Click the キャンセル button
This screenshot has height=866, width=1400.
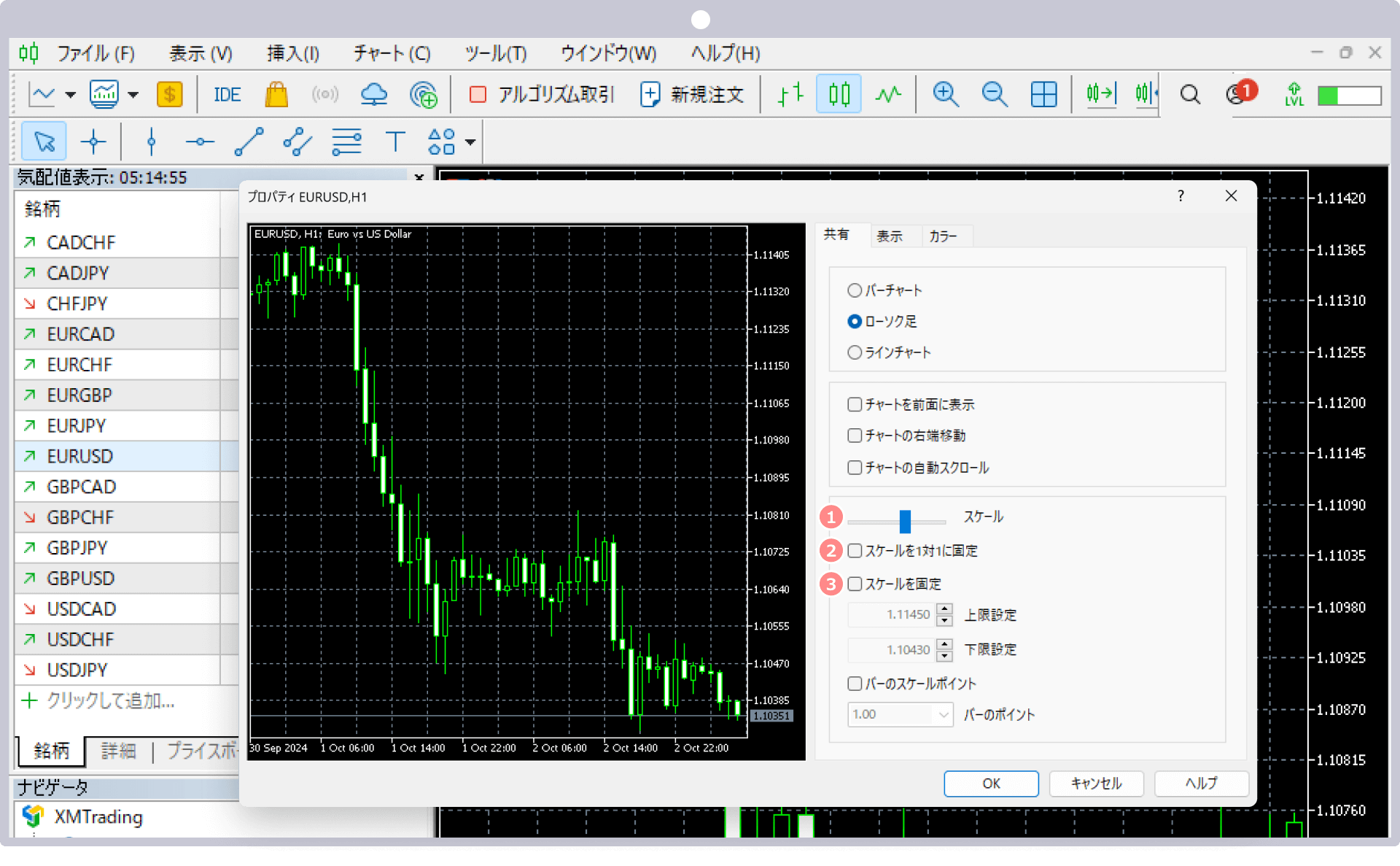[x=1096, y=784]
